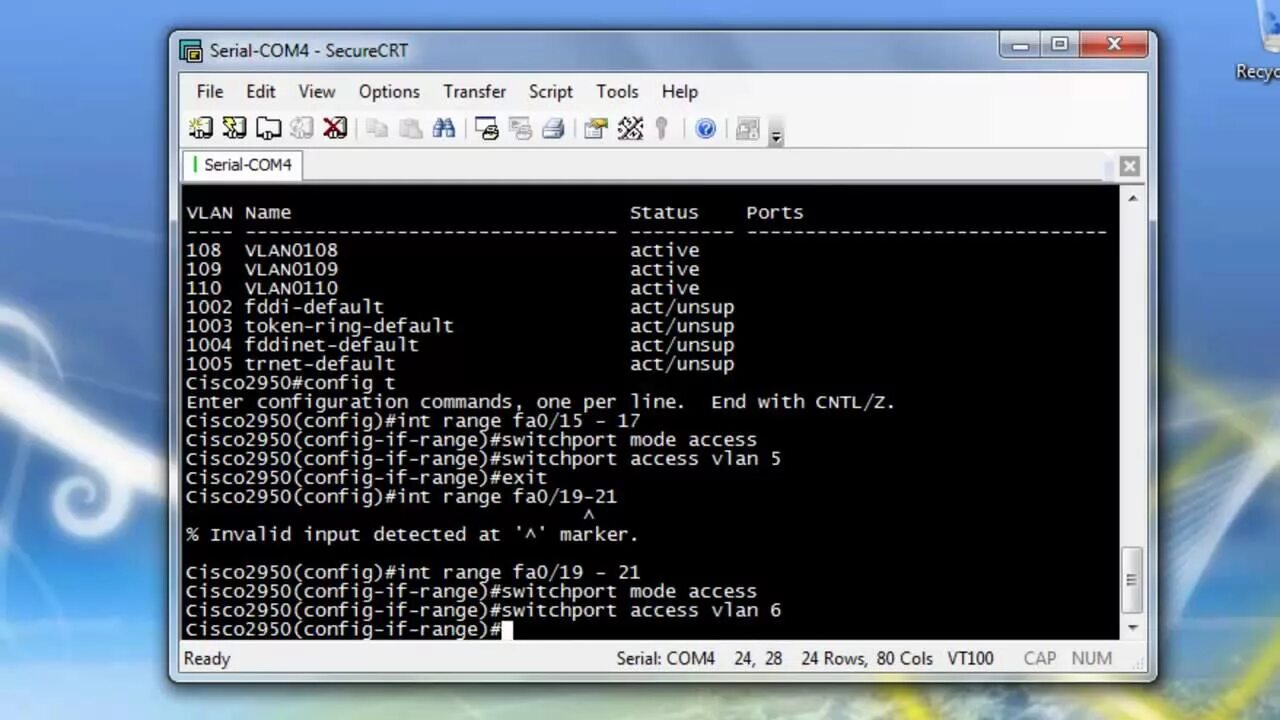The image size is (1280, 720).
Task: Click the Print Selection icon
Action: pyautogui.click(x=520, y=128)
